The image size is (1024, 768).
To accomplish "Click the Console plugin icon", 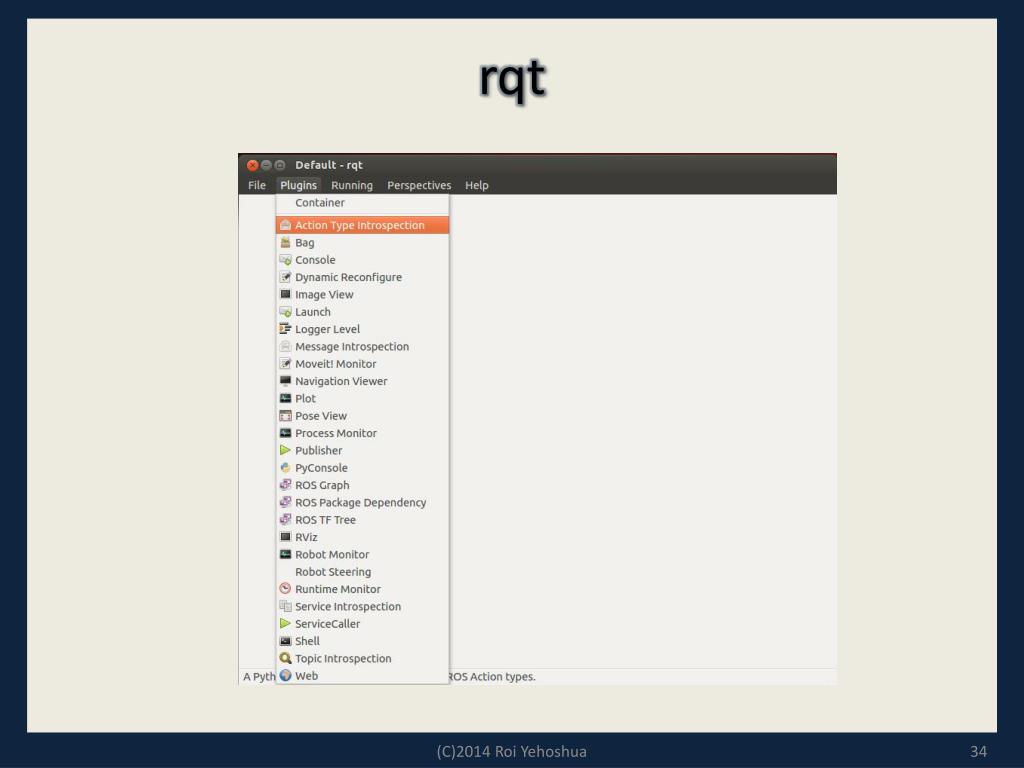I will 285,260.
